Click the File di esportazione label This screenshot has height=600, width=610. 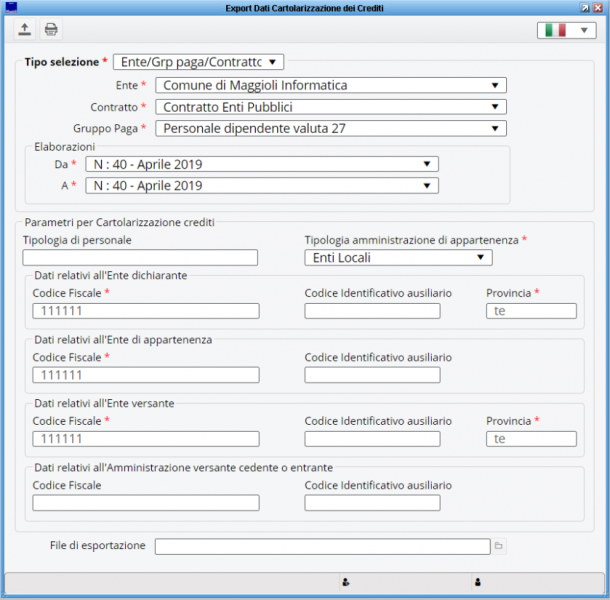coord(98,546)
